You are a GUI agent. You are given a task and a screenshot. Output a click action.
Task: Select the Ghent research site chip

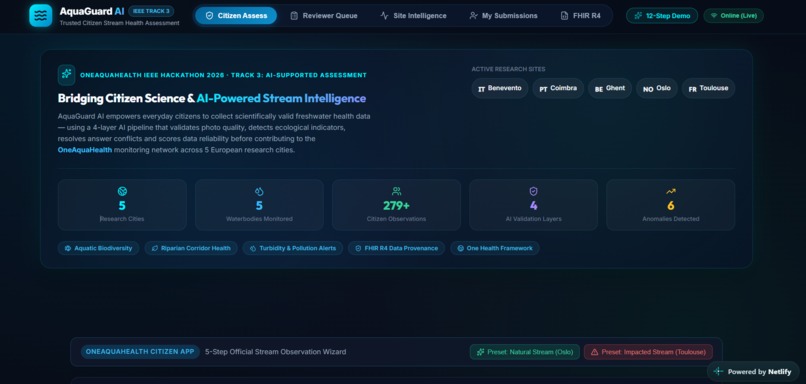tap(610, 88)
